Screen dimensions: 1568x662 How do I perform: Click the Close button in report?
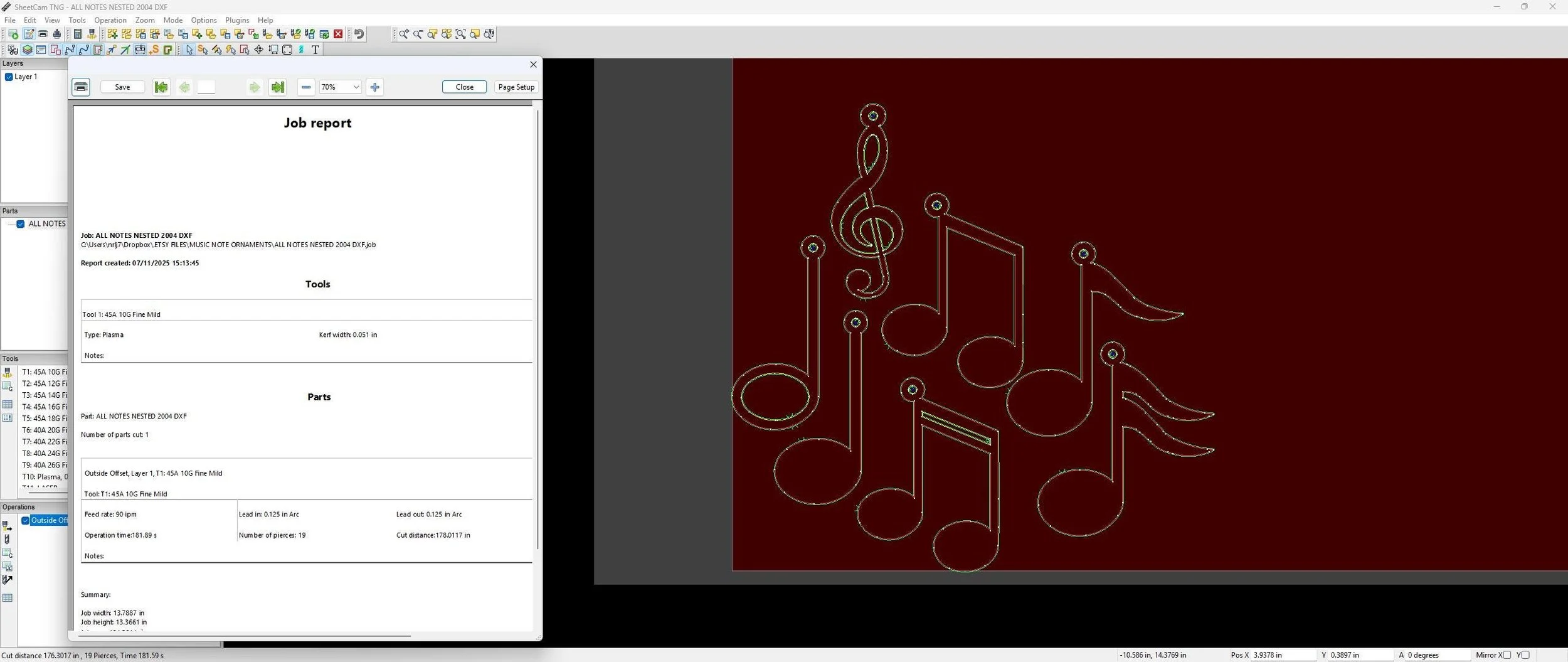(464, 87)
